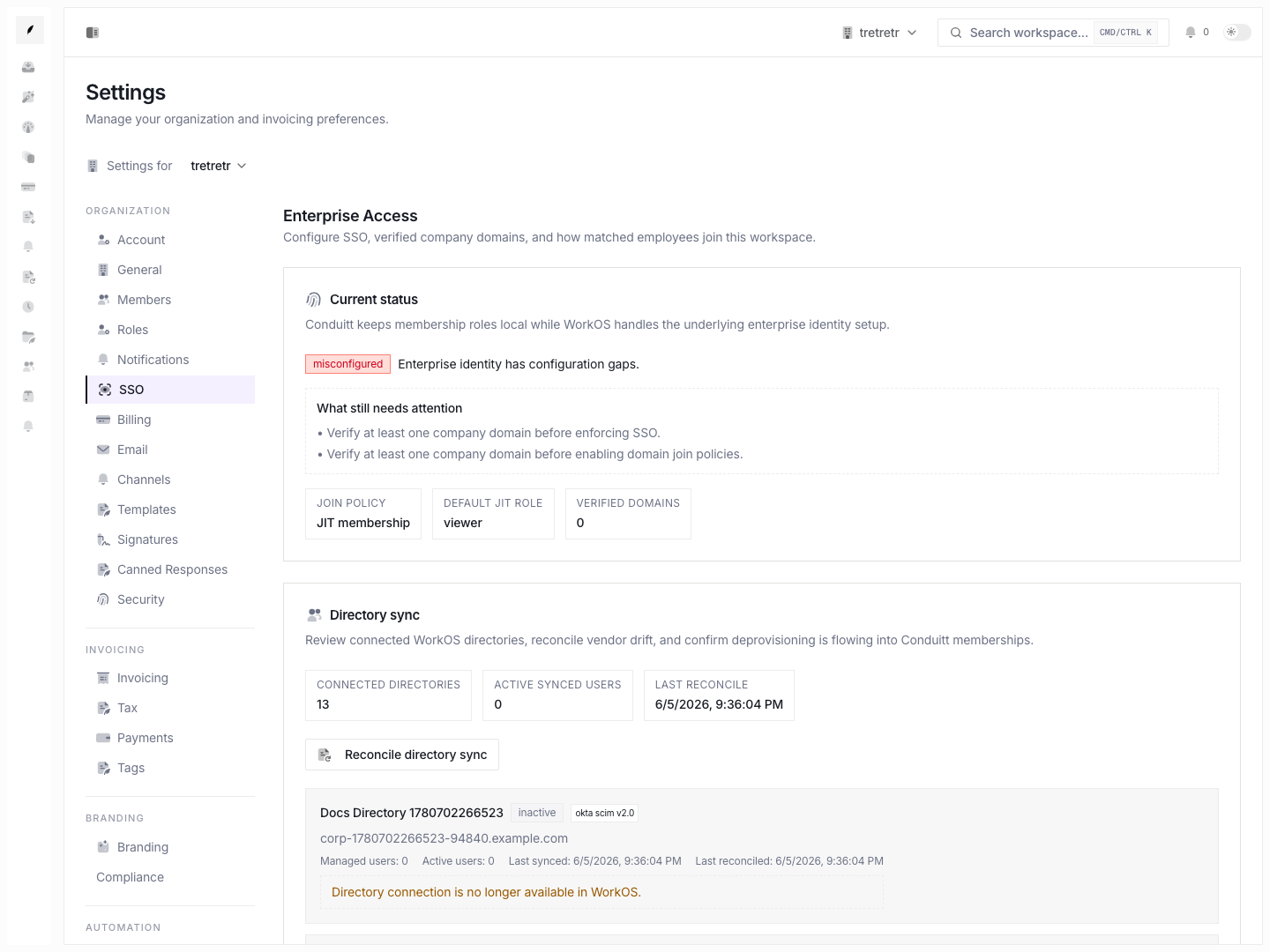The width and height of the screenshot is (1270, 952).
Task: Select Roles in settings sidebar
Action: [x=170, y=330]
